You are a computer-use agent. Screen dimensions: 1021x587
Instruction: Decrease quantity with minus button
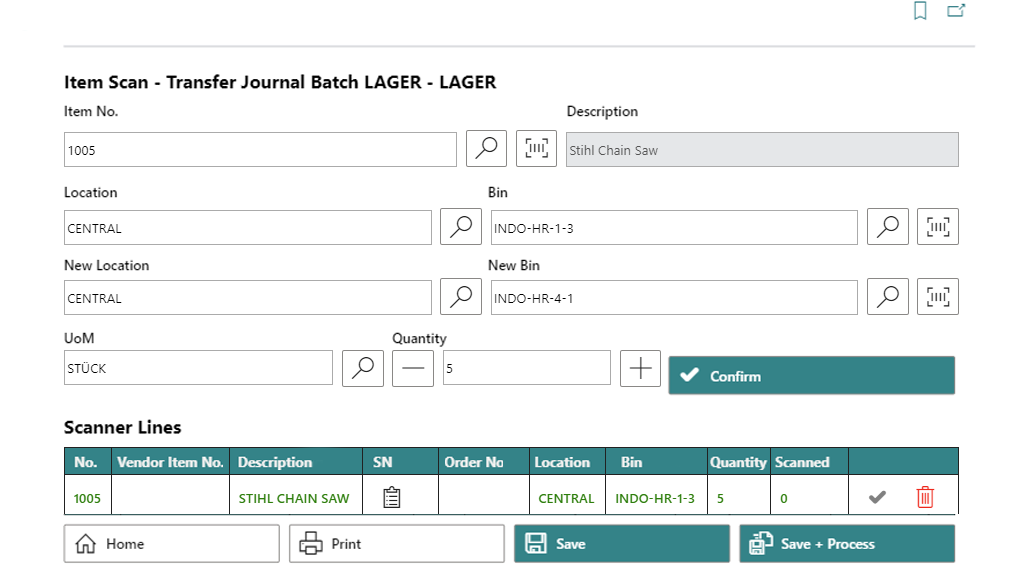[413, 368]
